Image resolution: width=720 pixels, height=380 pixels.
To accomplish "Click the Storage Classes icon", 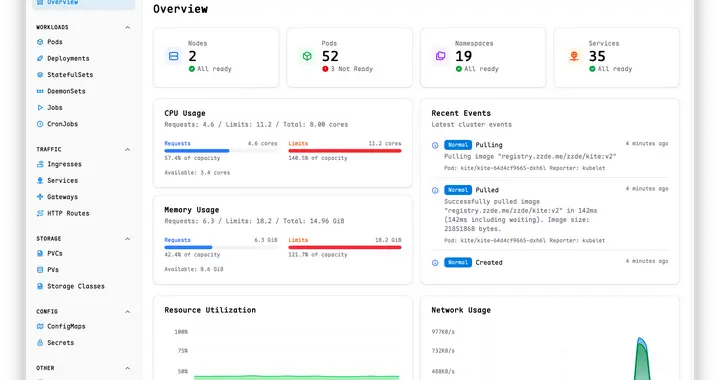I will pyautogui.click(x=40, y=286).
